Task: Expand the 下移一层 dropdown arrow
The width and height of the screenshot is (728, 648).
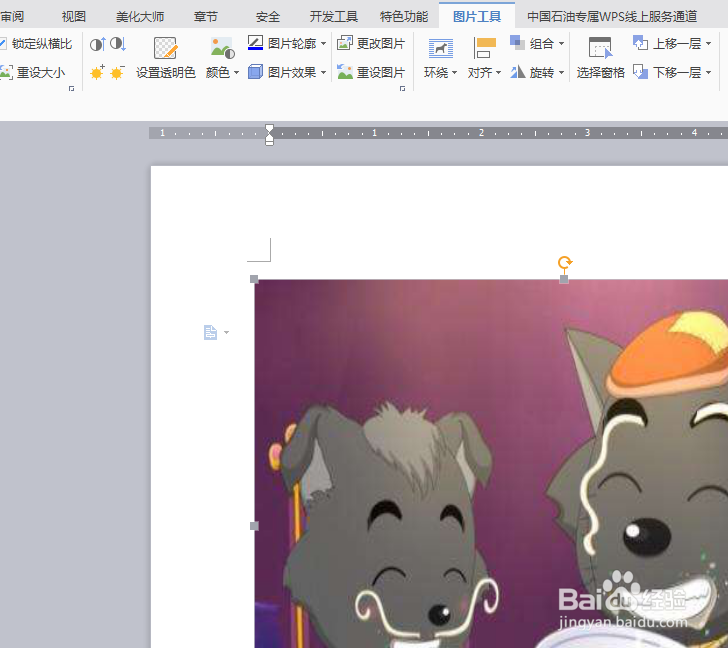Action: click(x=708, y=72)
